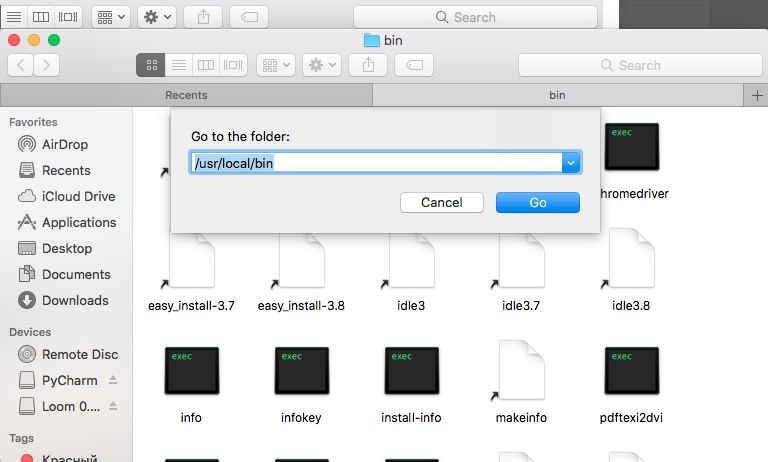Click the Tags sidebar heading
The width and height of the screenshot is (768, 462).
tap(22, 438)
